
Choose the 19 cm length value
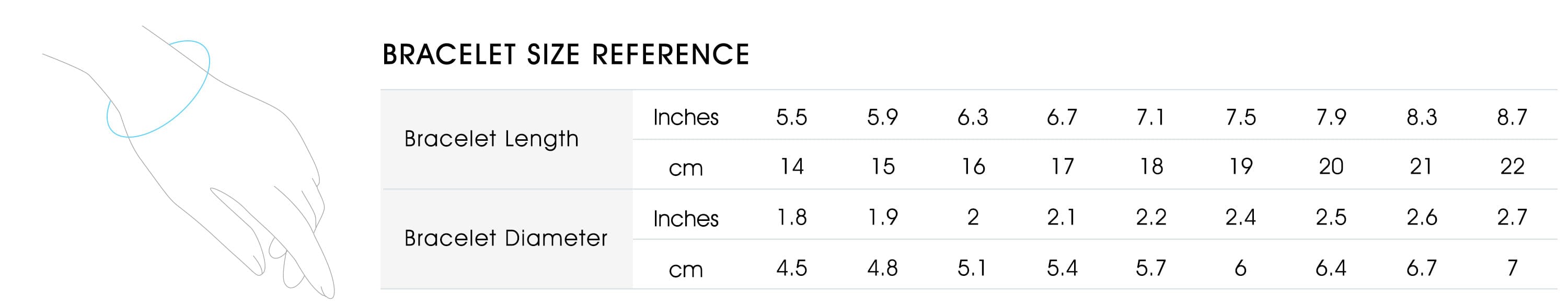1240,166
